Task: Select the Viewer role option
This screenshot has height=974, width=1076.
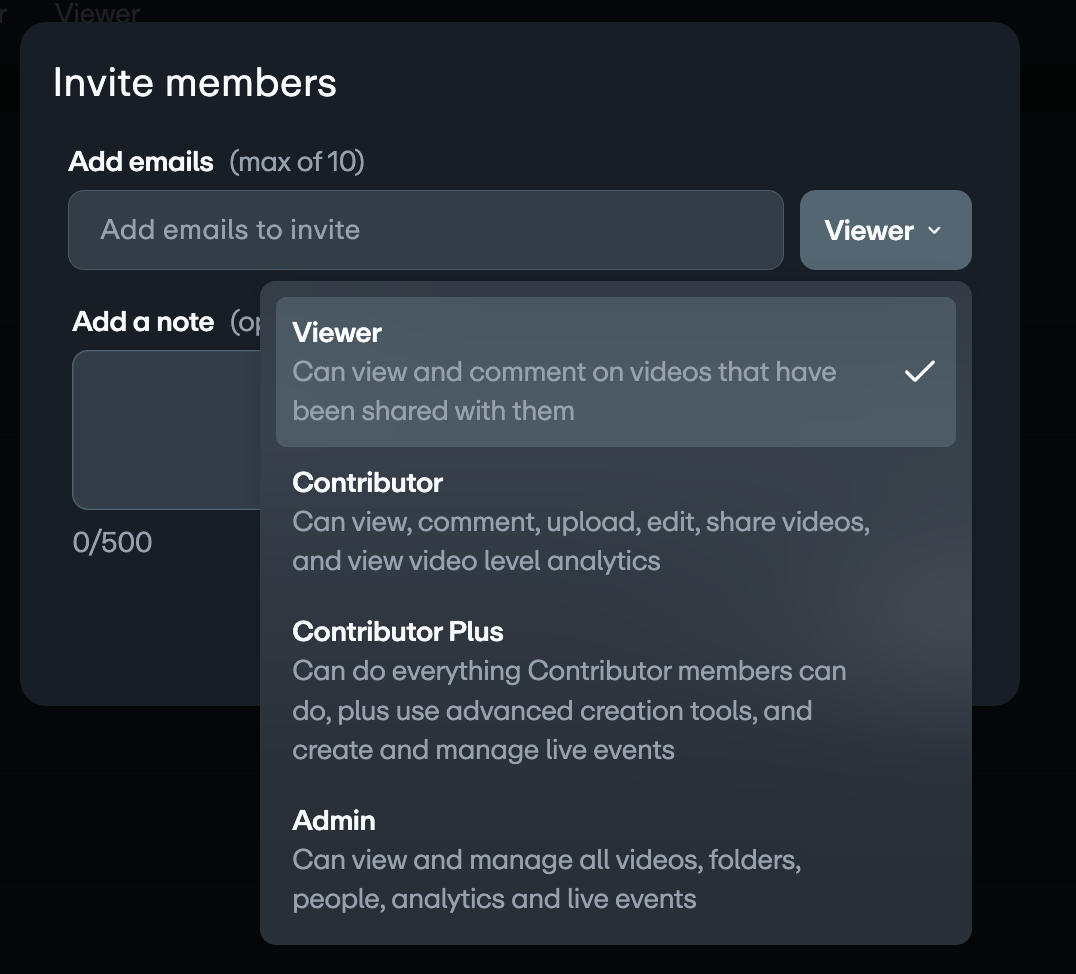Action: (337, 333)
